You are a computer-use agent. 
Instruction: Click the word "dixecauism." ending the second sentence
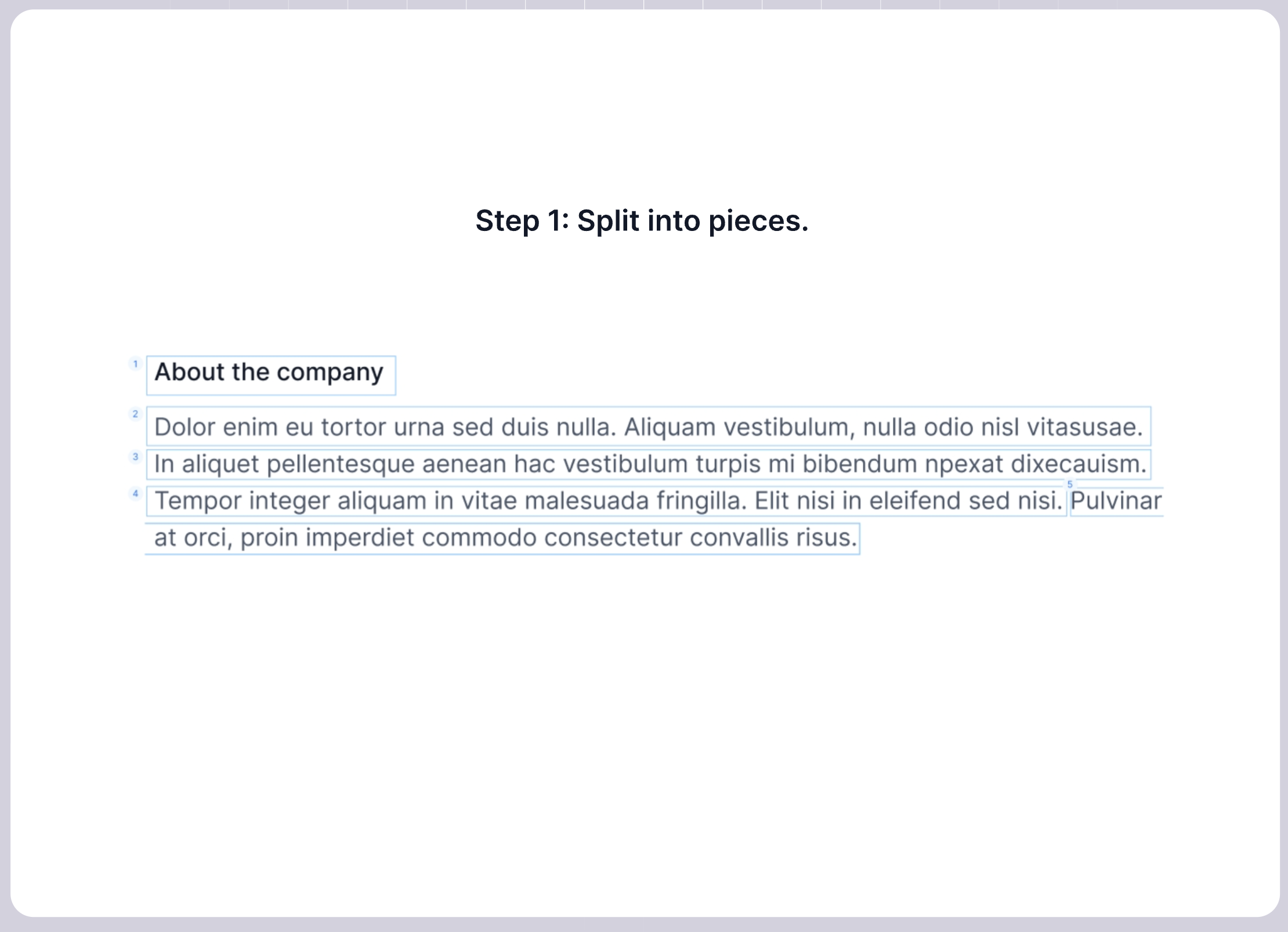pos(1079,464)
